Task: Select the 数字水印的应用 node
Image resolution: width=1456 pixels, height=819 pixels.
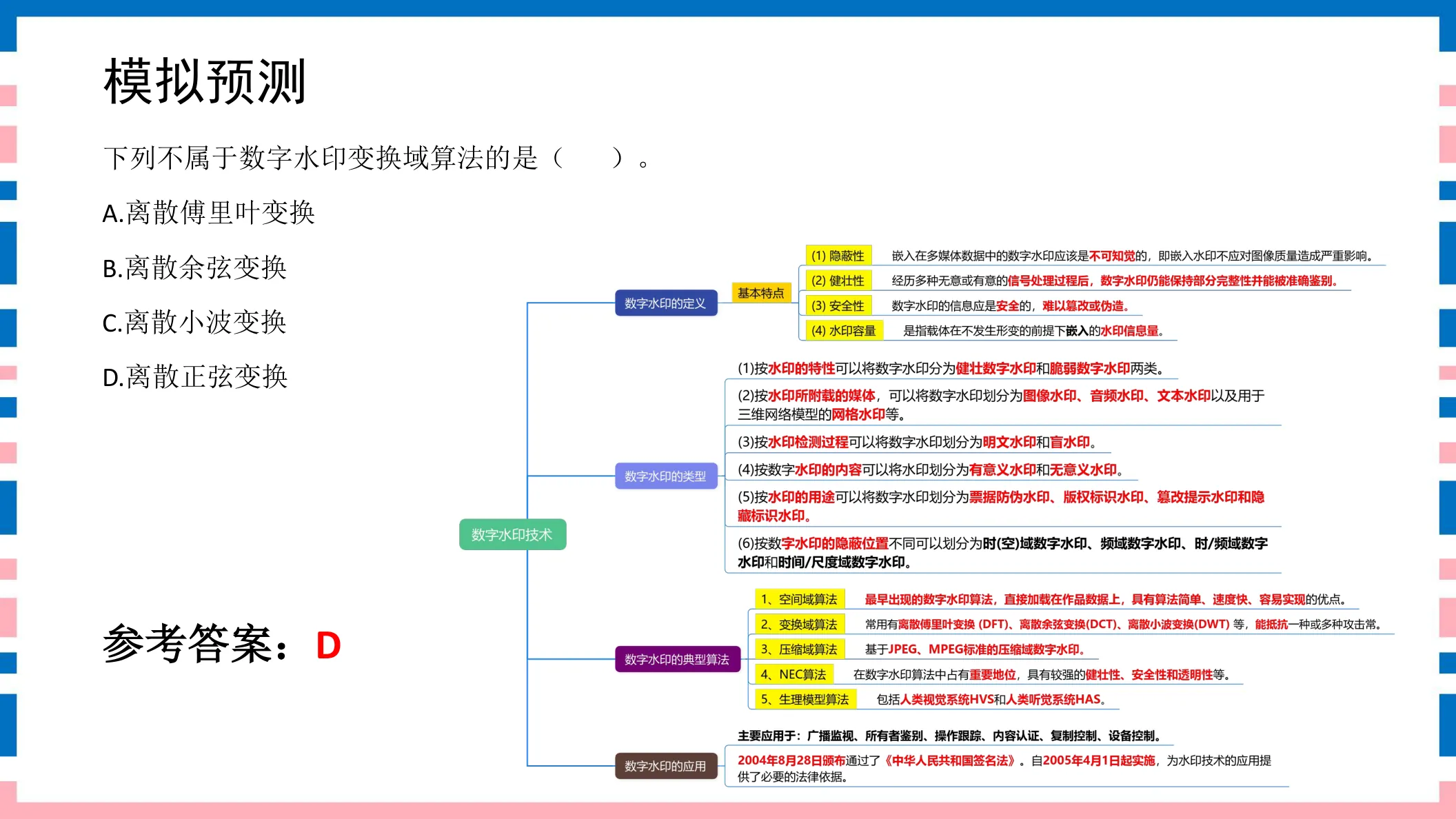Action: [x=666, y=766]
